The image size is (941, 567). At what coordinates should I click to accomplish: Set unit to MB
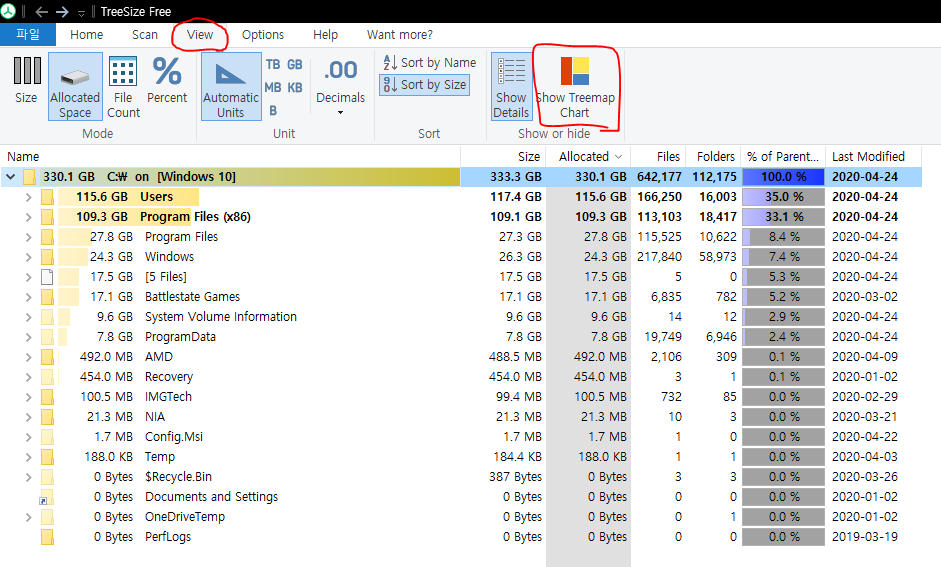click(x=273, y=88)
